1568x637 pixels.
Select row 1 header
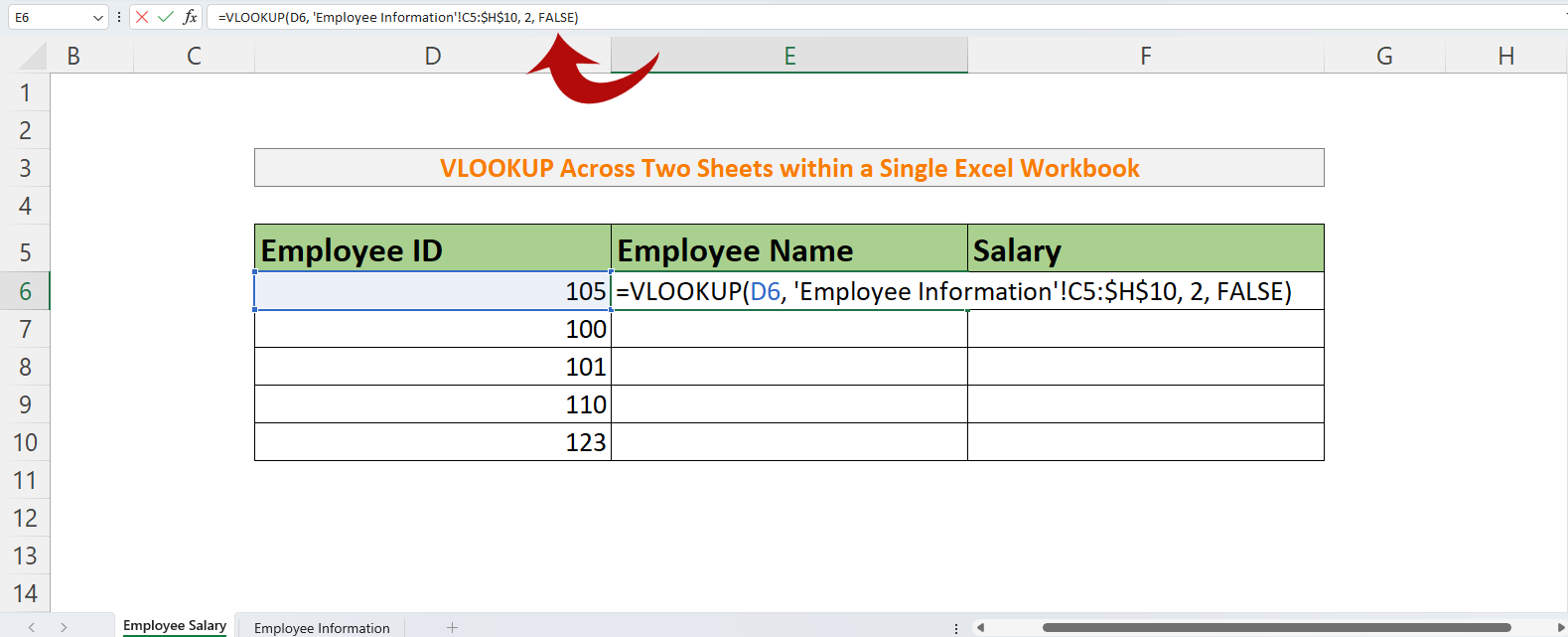(x=25, y=92)
